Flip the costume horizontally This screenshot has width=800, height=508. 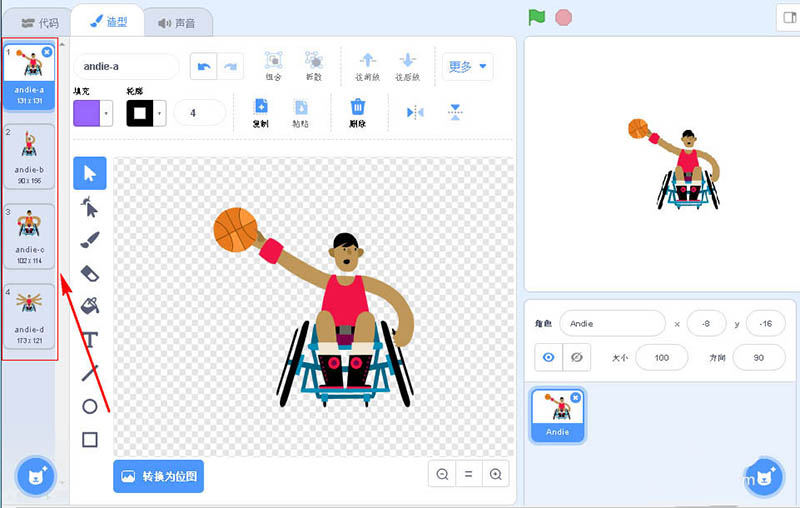point(415,112)
